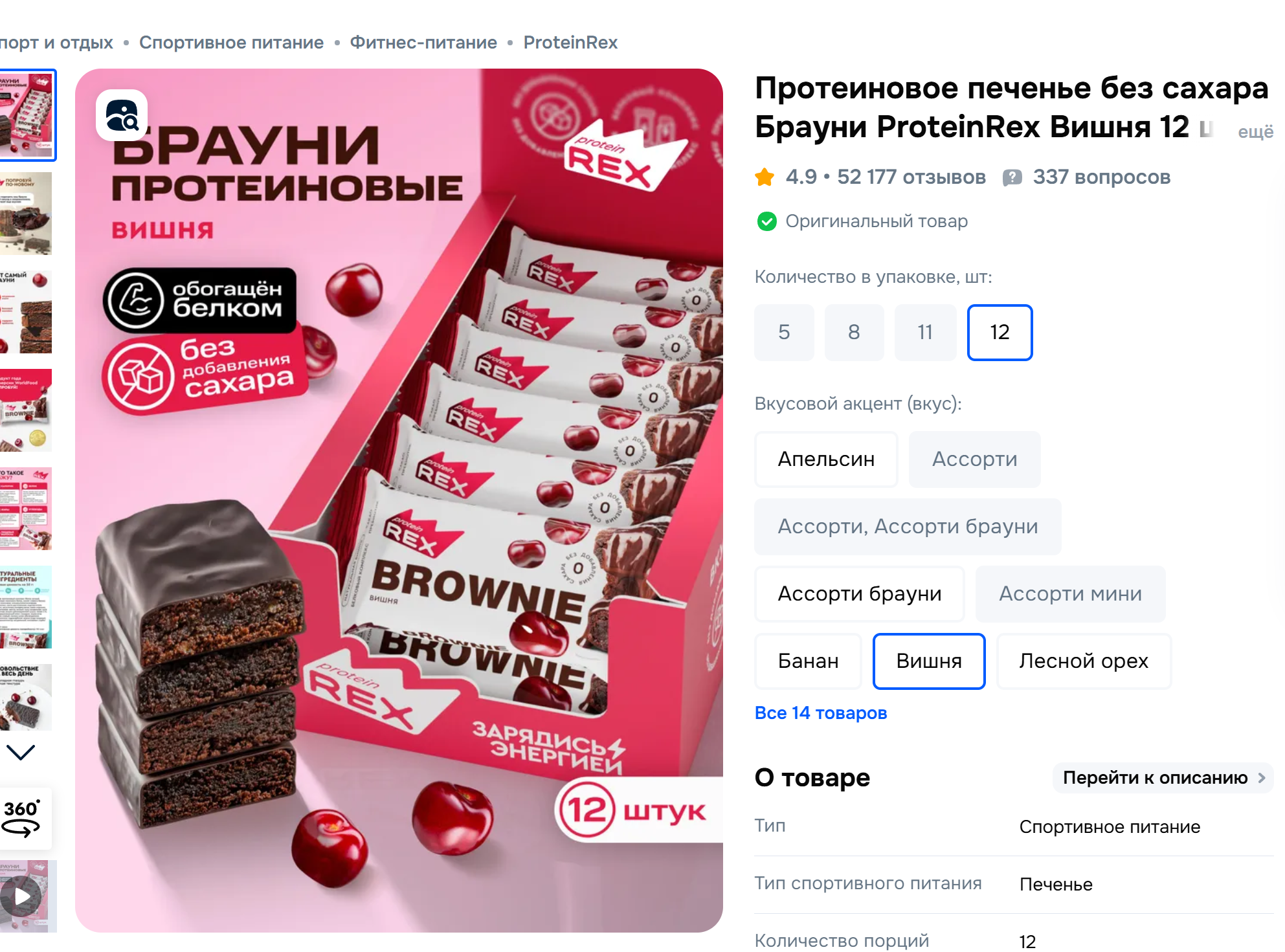Open 'Фитнес-питание' breadcrumb

[x=423, y=43]
